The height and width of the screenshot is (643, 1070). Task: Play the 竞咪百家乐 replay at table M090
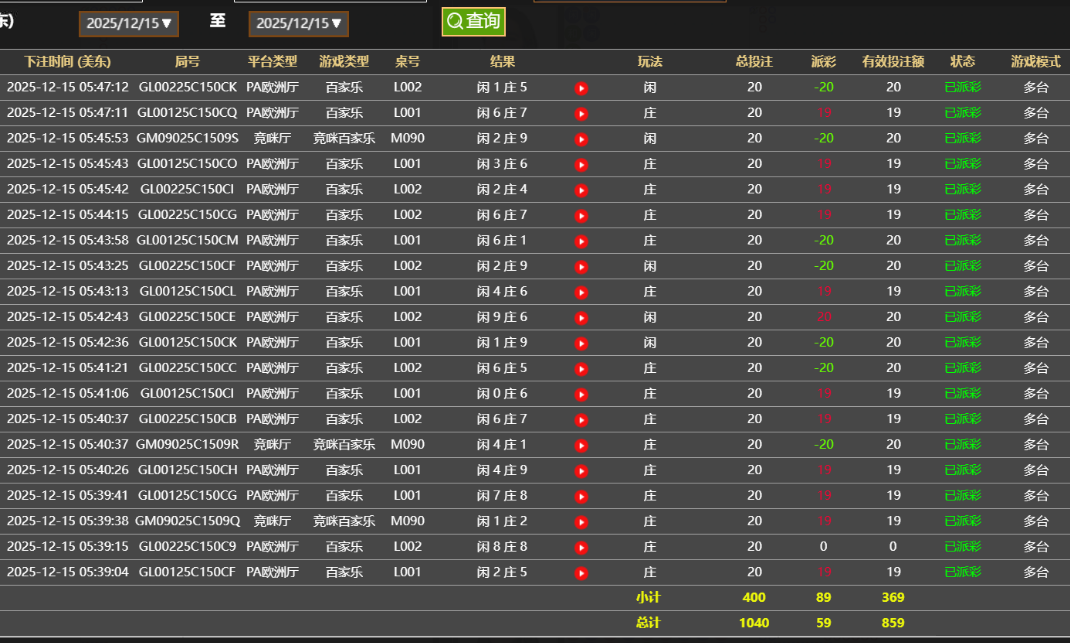[x=581, y=138]
